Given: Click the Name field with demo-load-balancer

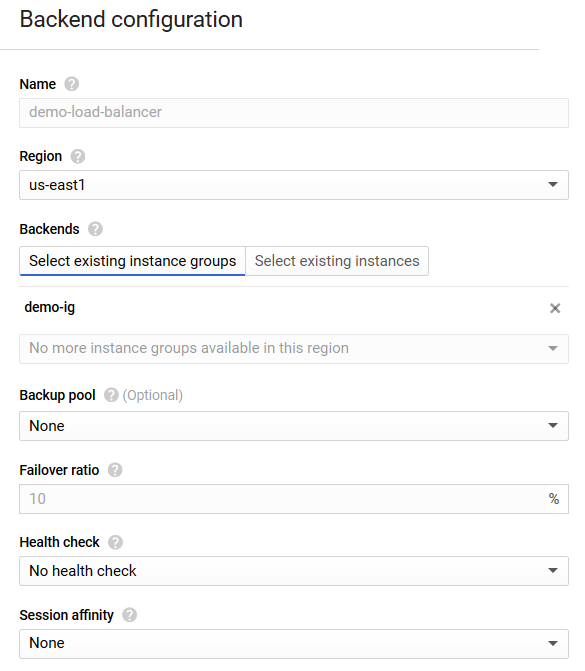Looking at the screenshot, I should 294,113.
